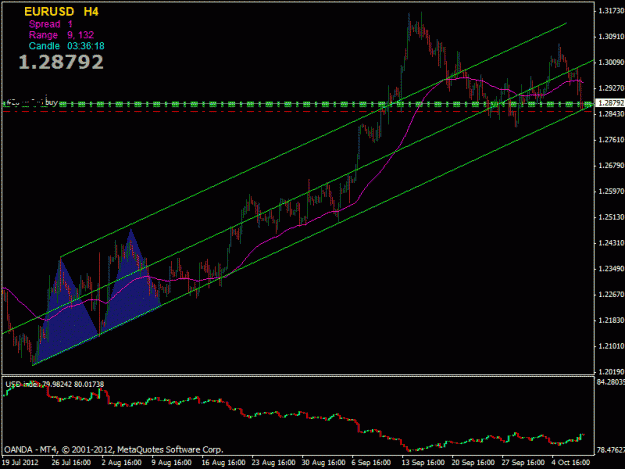Click the 6 Sep 16:00 time label

371,463
